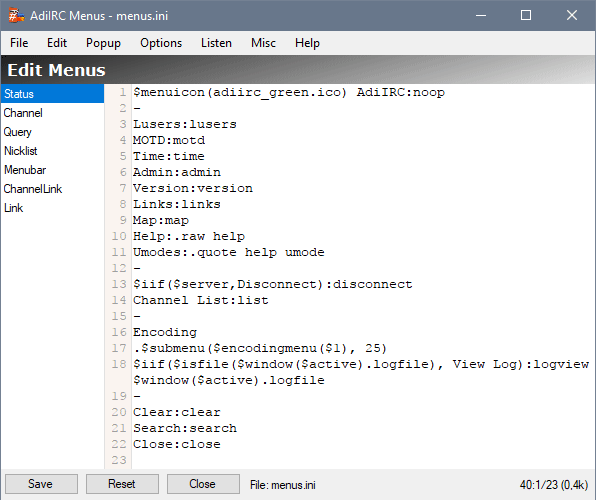Maximize the AdiIRC Menus window
Viewport: 596px width, 500px height.
pos(526,15)
